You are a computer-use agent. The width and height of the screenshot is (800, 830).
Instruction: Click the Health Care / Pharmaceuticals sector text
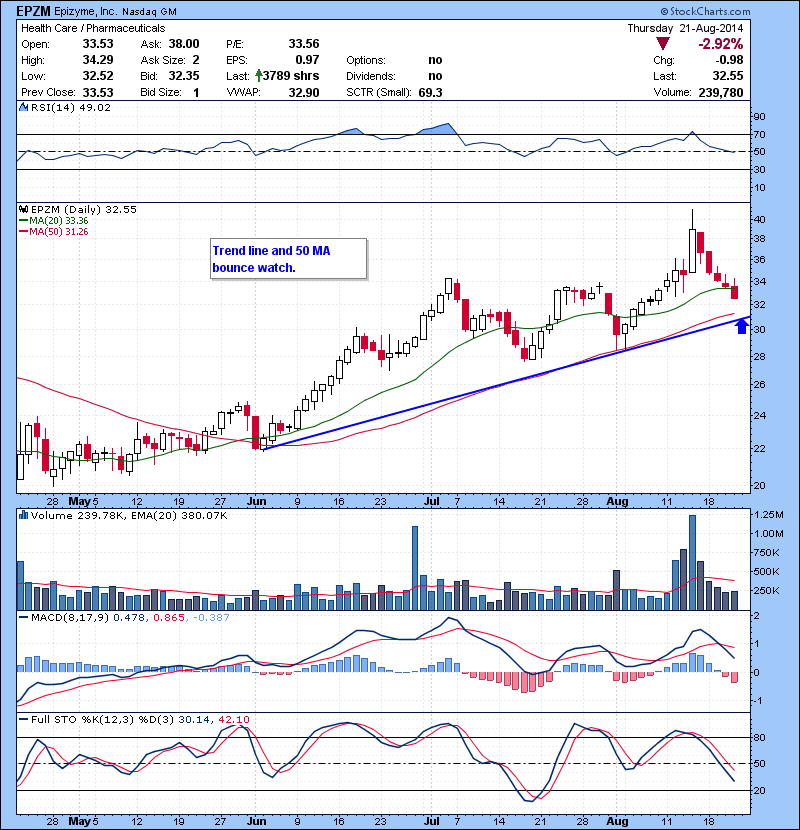(93, 28)
